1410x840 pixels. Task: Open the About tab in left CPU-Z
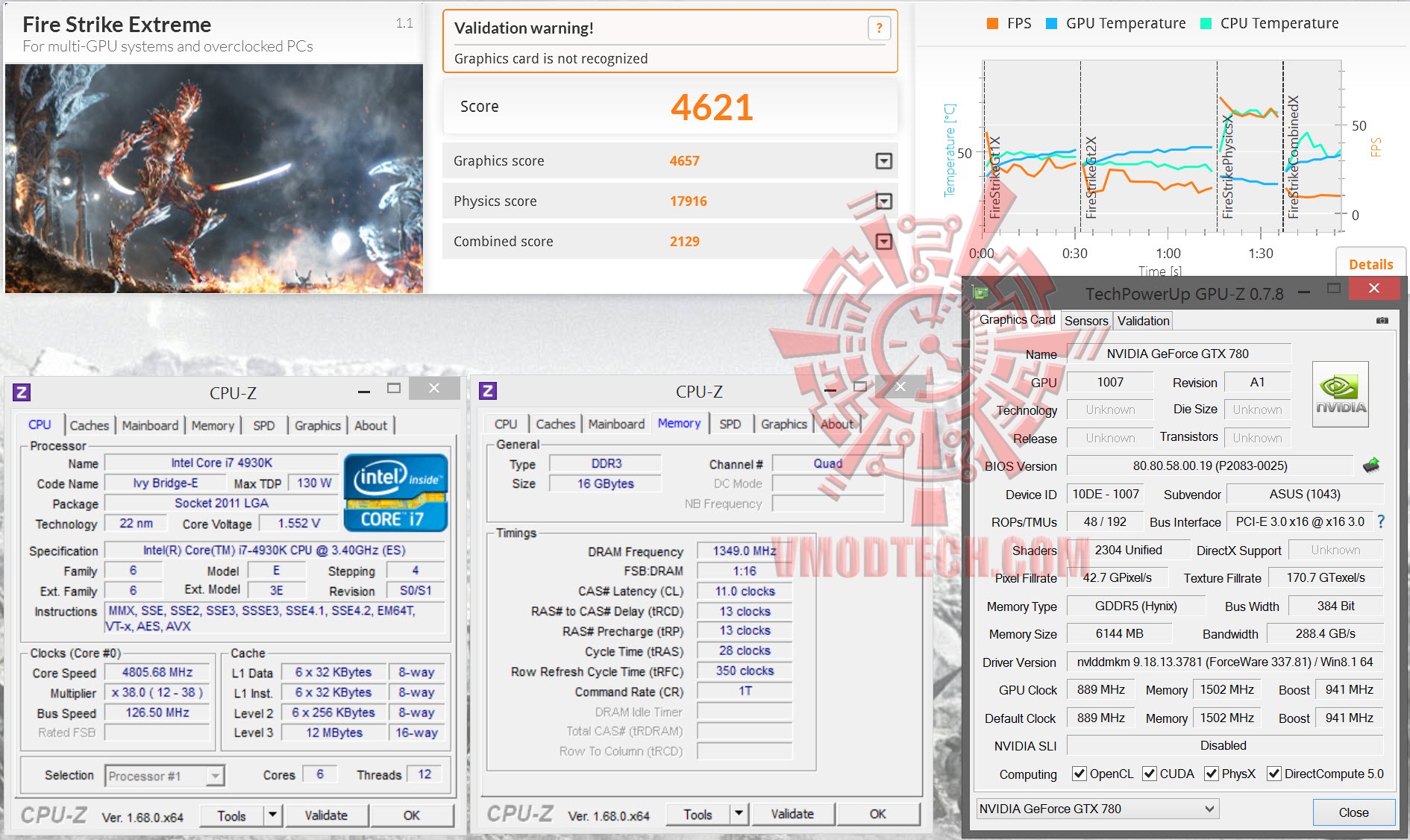point(371,425)
